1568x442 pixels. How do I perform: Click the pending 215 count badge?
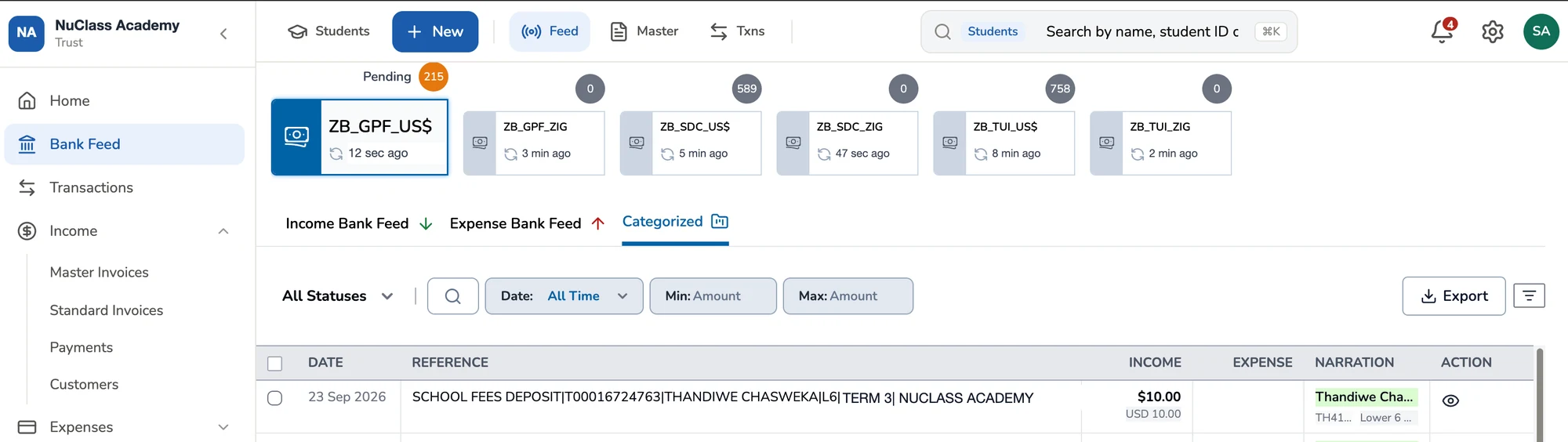[434, 77]
